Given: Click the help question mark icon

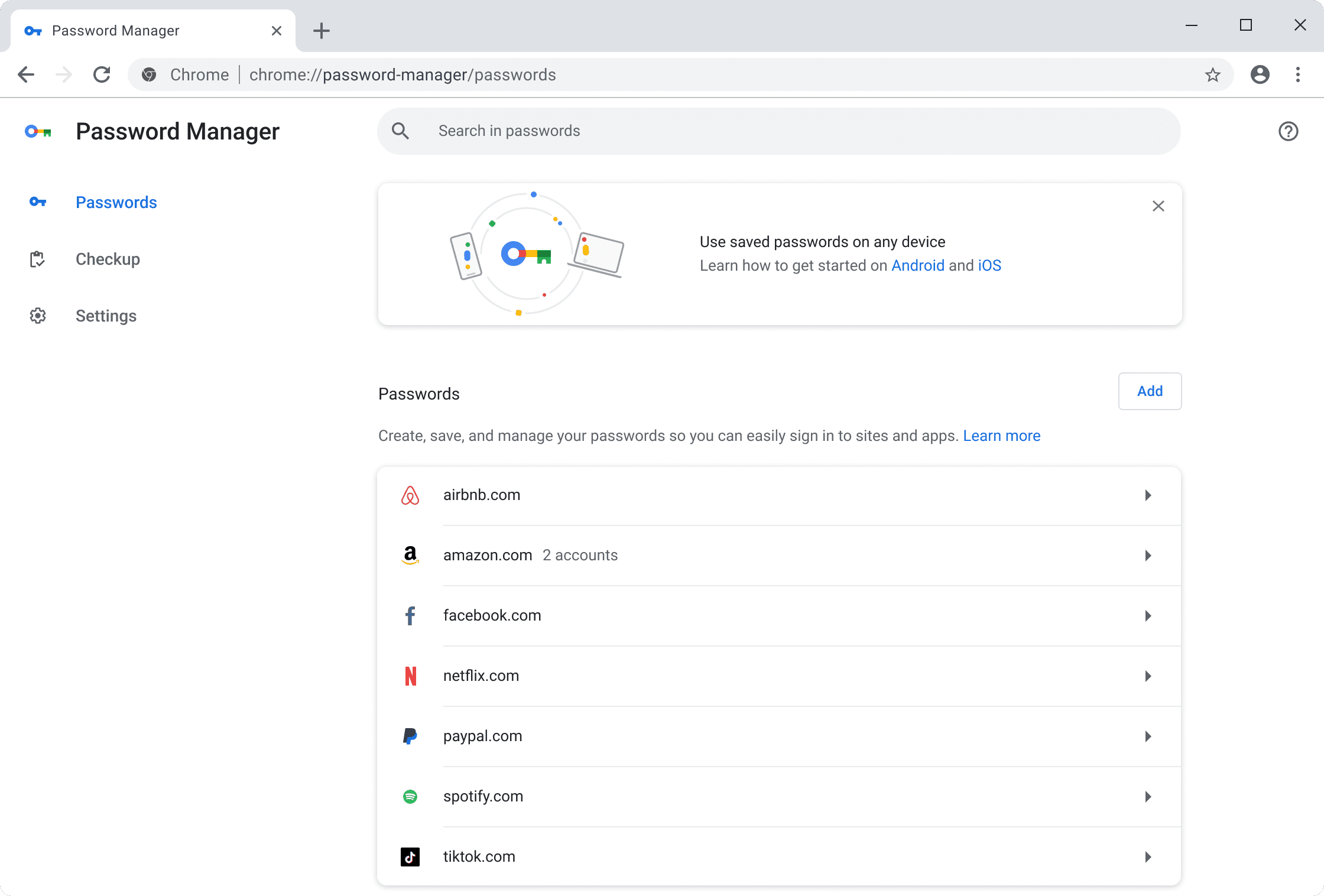Looking at the screenshot, I should coord(1288,131).
